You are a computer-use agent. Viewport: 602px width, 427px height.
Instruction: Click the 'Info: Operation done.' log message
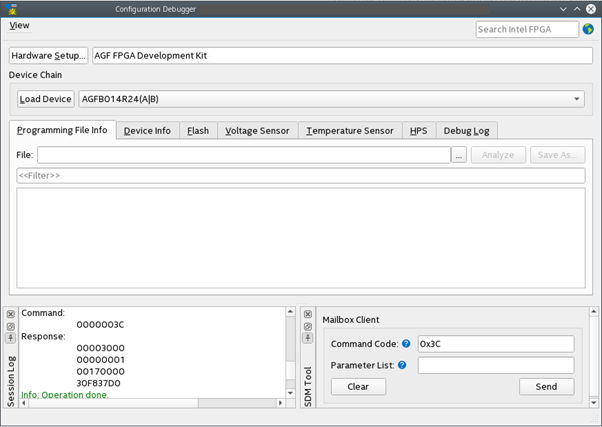pyautogui.click(x=64, y=394)
